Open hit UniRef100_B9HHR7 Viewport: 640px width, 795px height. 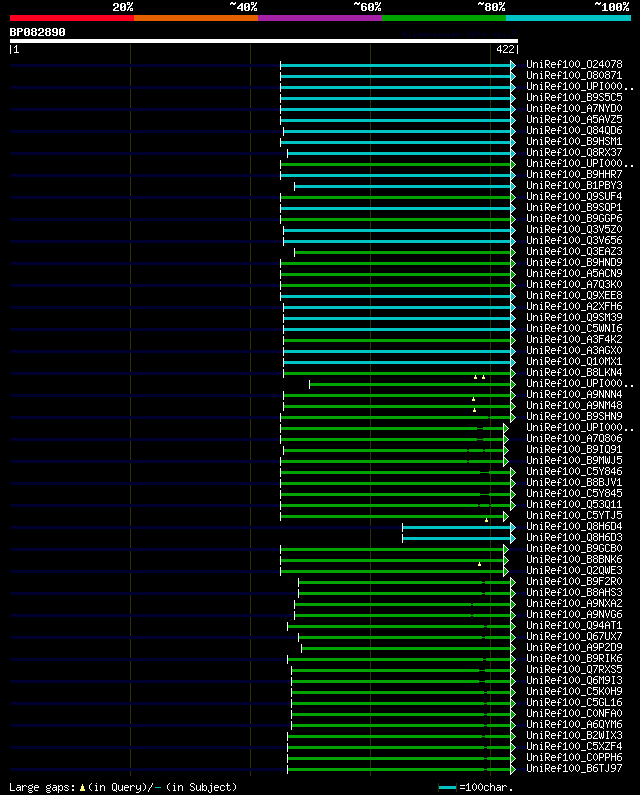tap(574, 174)
